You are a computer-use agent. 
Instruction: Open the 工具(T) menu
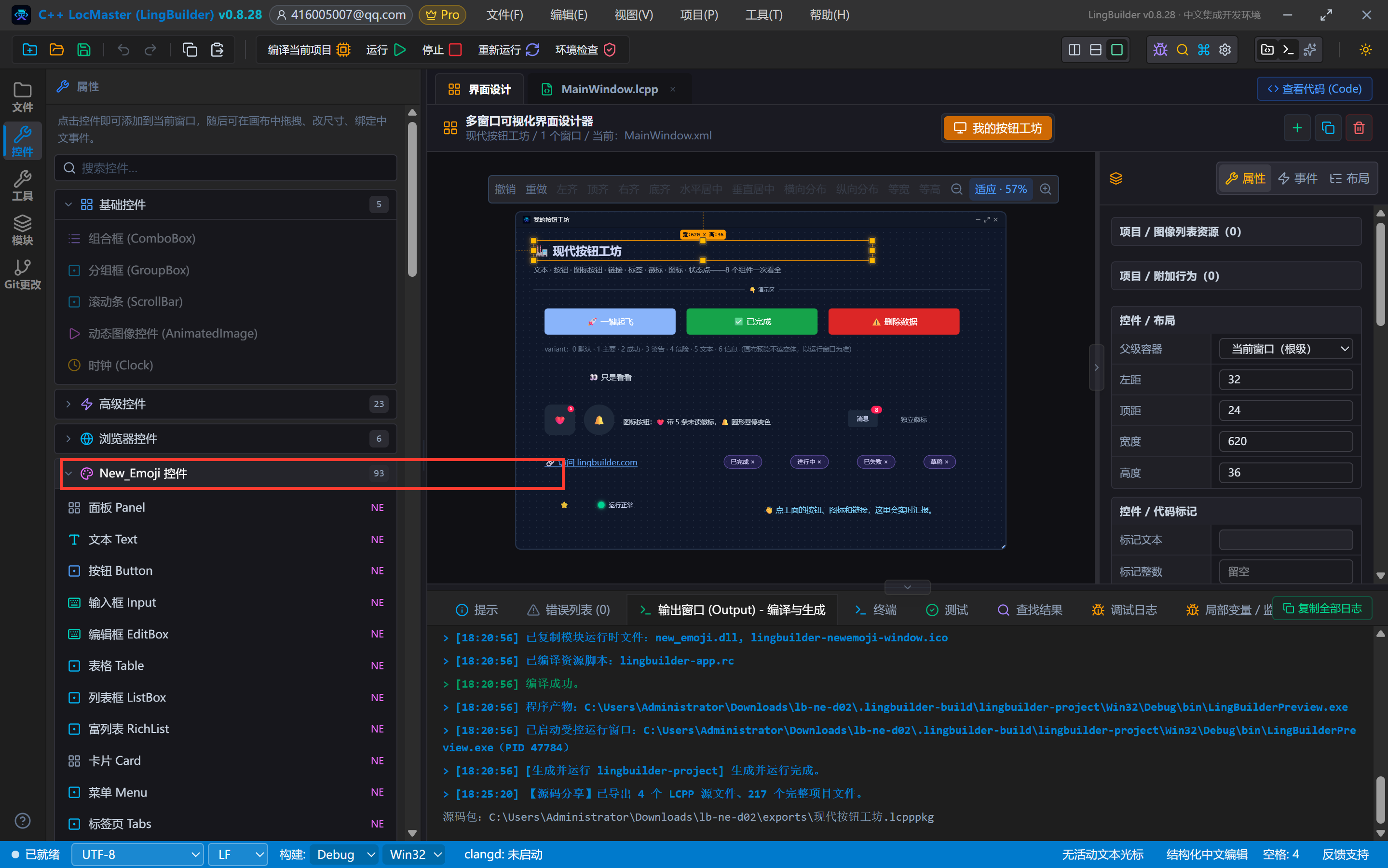point(763,15)
